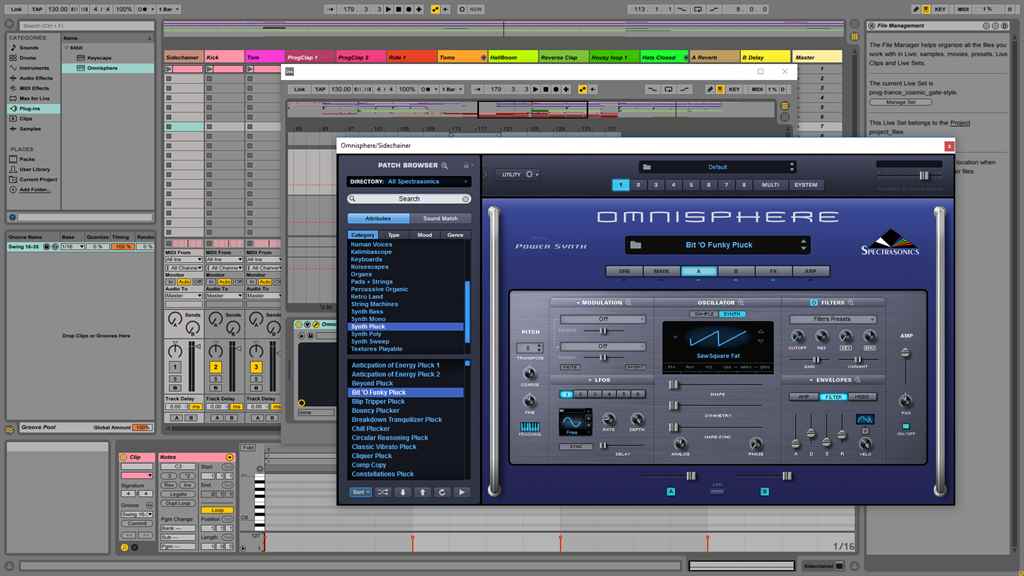The width and height of the screenshot is (1024, 576).
Task: Select LFO number 2 button
Action: pos(581,394)
